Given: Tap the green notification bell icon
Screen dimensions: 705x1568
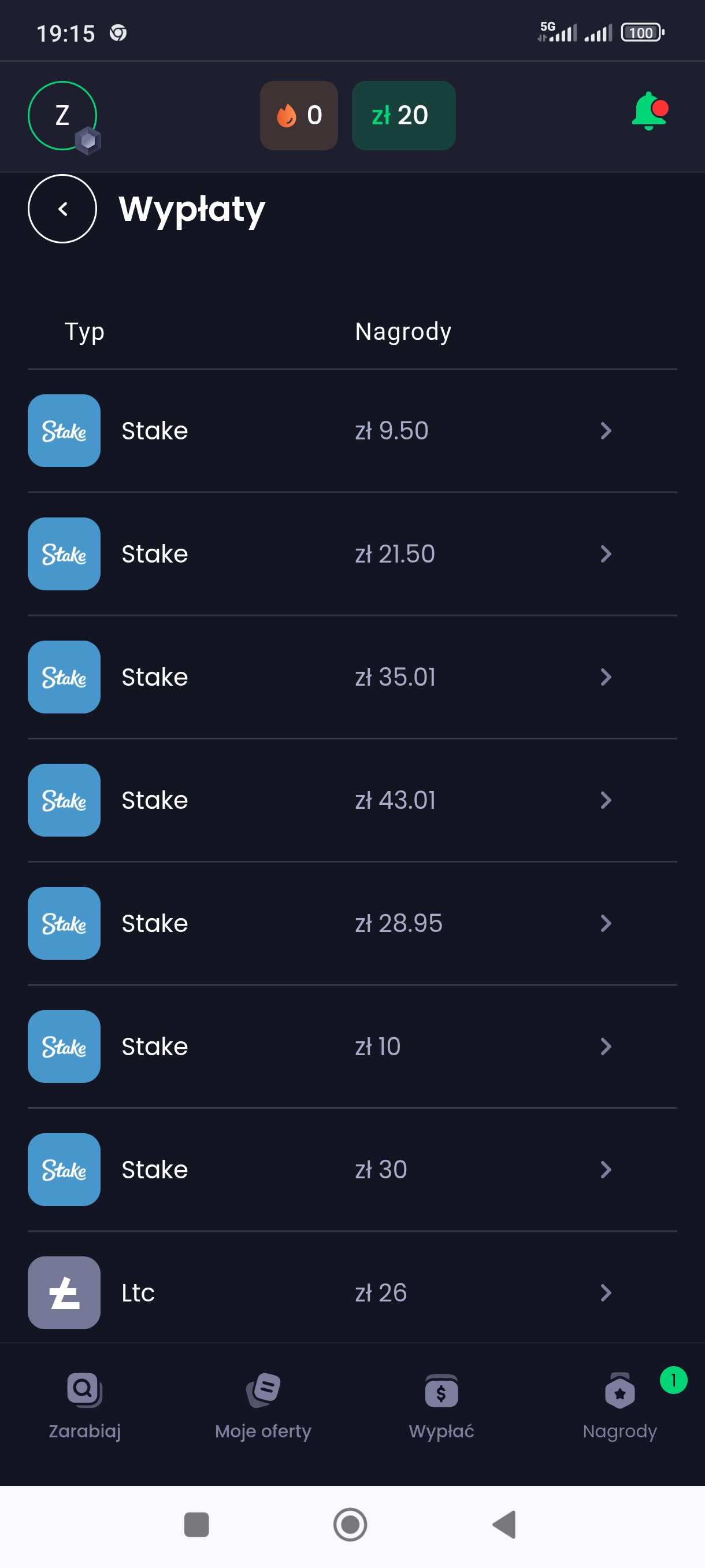Looking at the screenshot, I should [x=649, y=112].
